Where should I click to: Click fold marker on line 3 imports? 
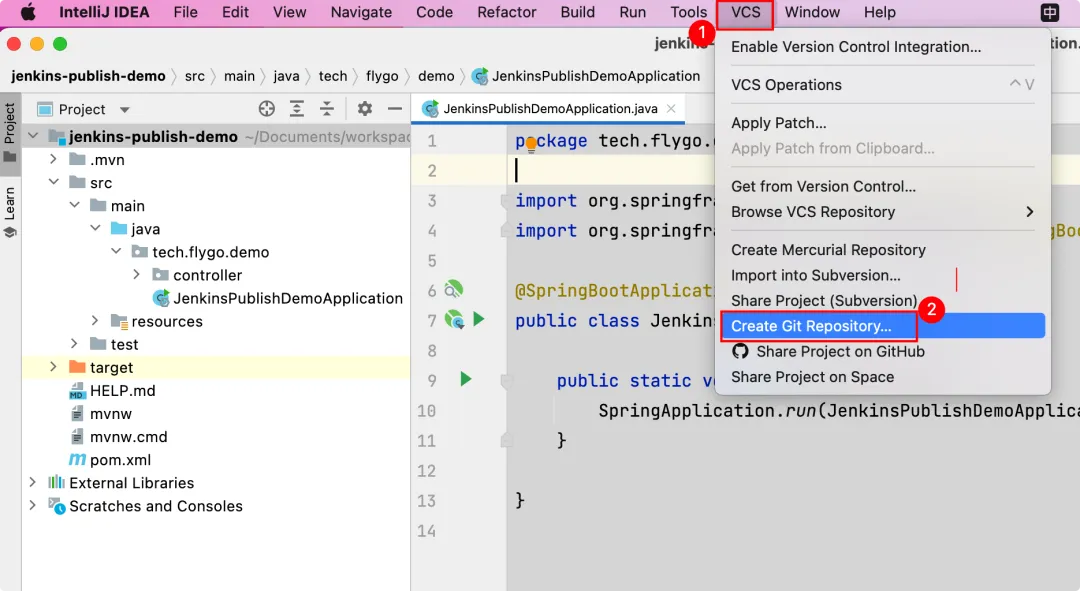point(504,200)
